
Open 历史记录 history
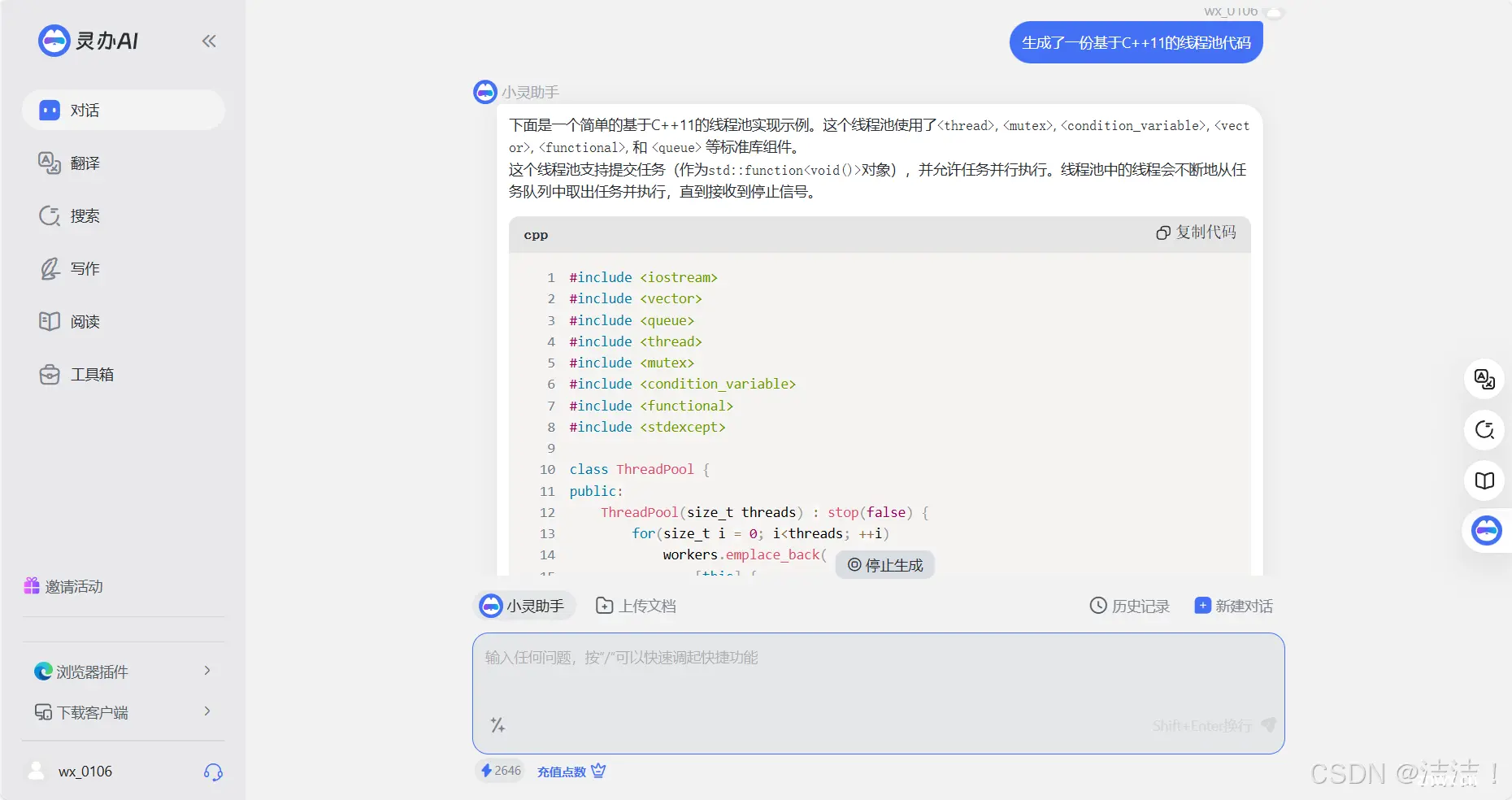1129,606
